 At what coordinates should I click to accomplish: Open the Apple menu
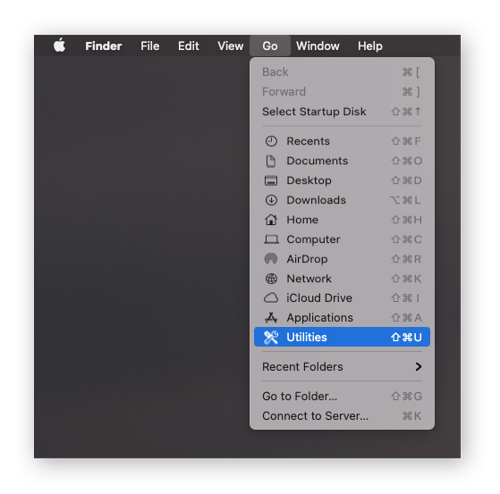pyautogui.click(x=59, y=45)
